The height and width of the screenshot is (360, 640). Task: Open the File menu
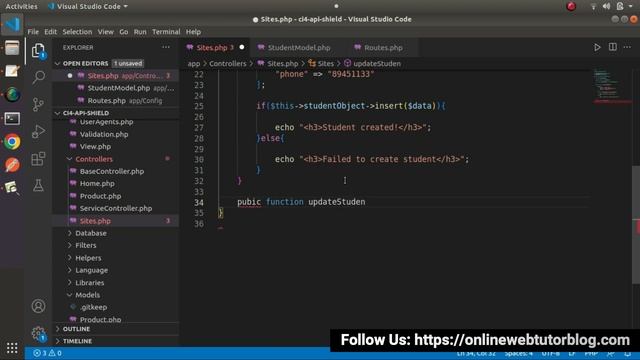33,32
